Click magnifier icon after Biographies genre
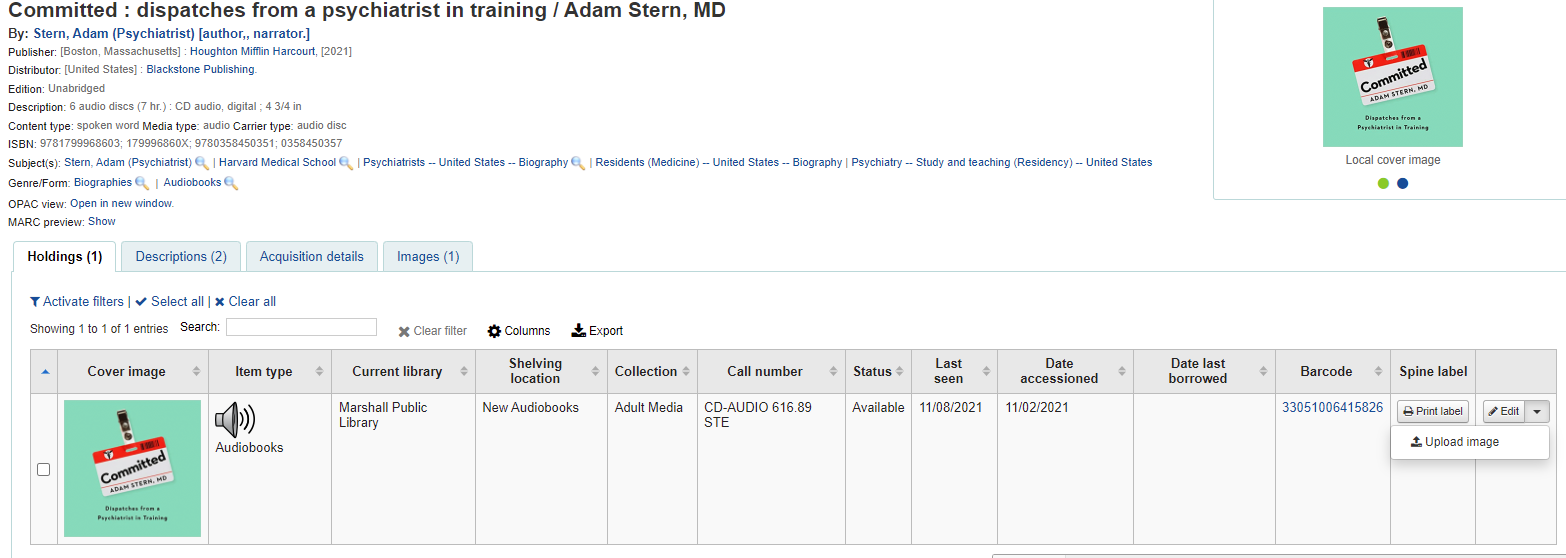1566x558 pixels. (x=142, y=183)
